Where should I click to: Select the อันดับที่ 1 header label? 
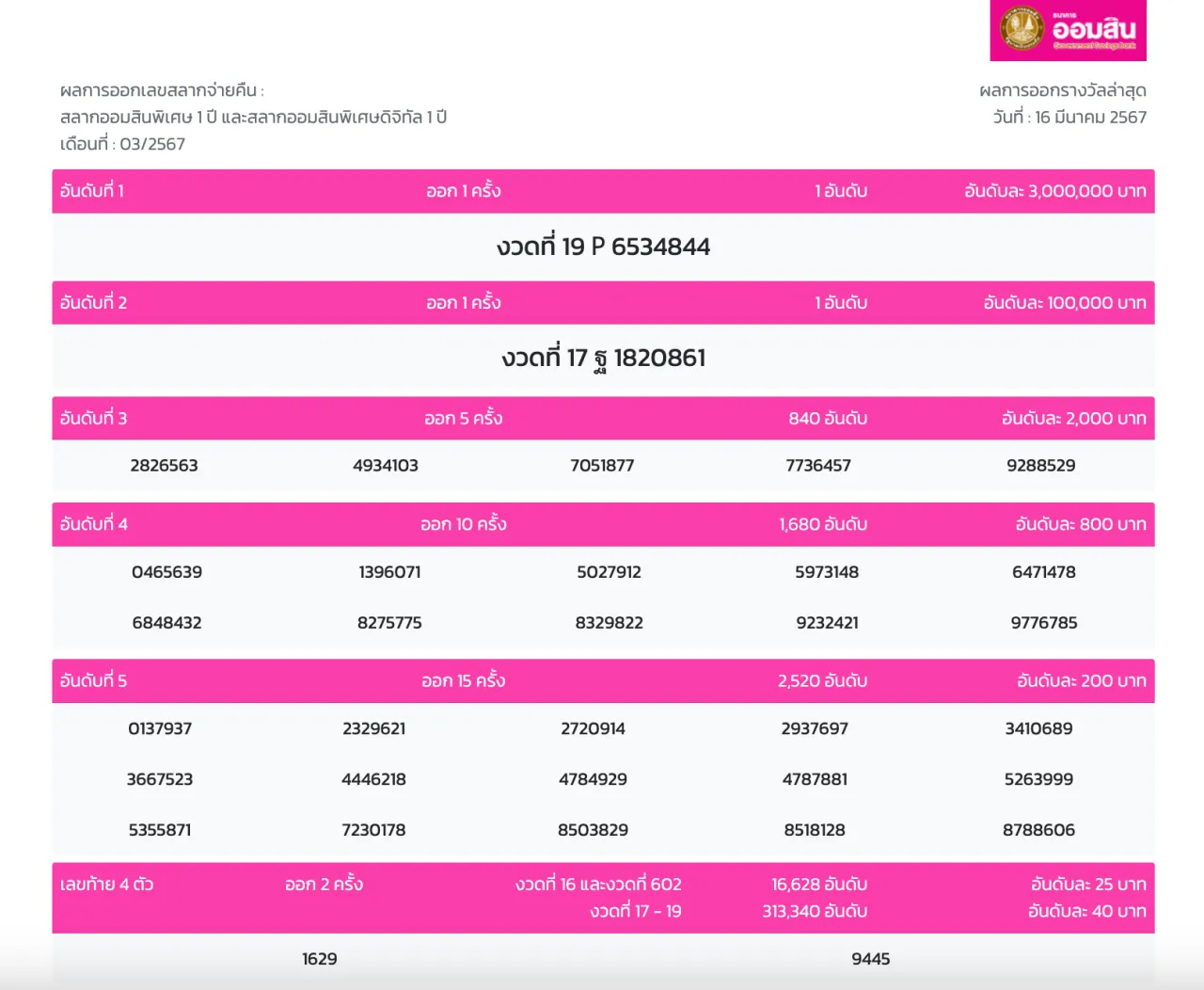[x=92, y=191]
